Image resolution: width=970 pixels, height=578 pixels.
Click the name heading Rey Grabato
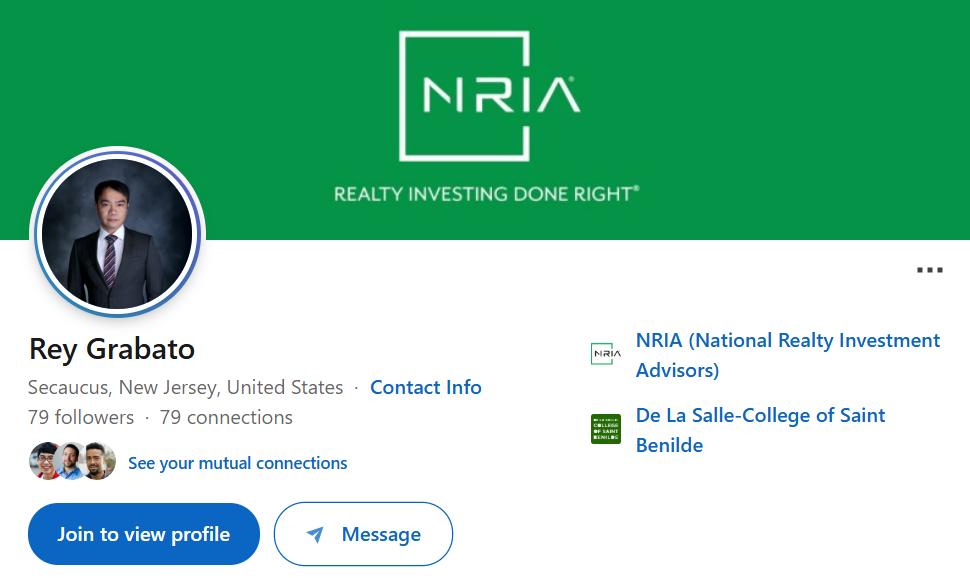pyautogui.click(x=112, y=349)
